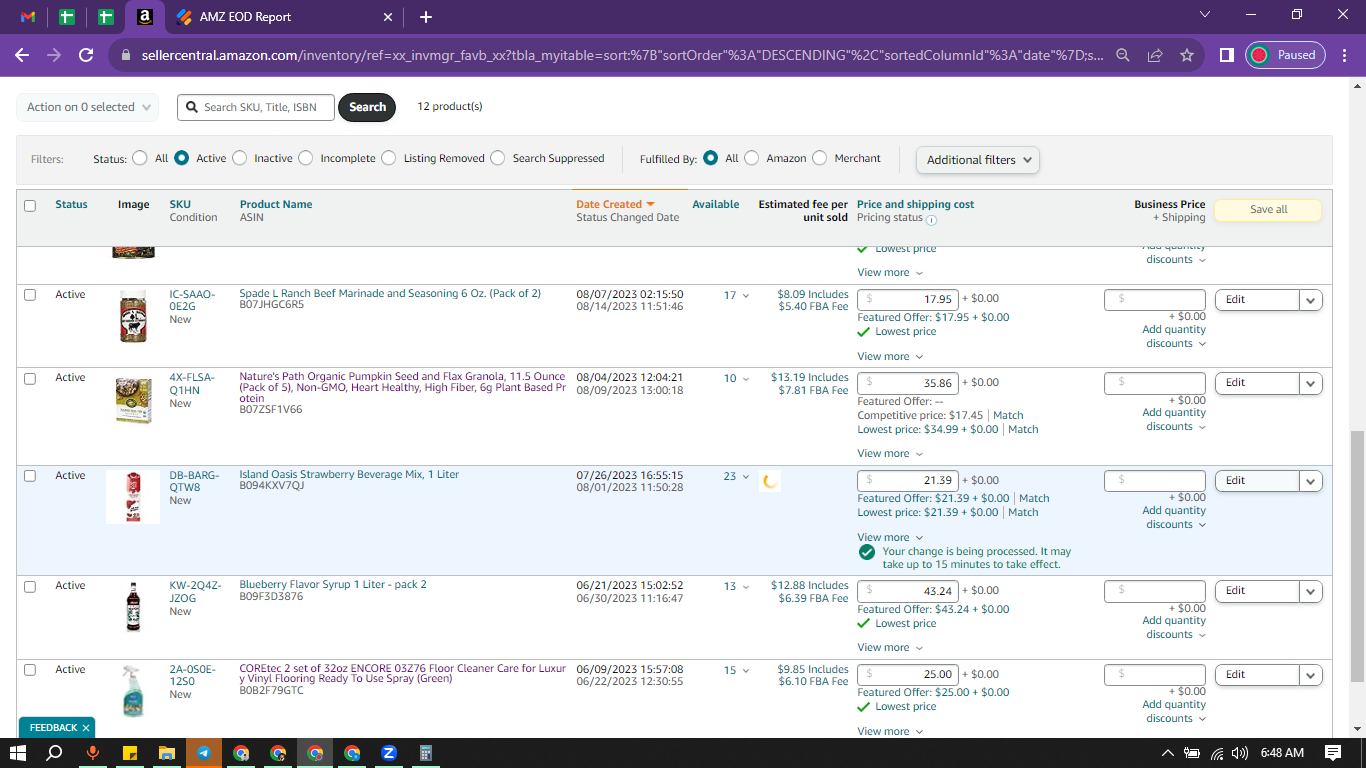
Task: Close the FEEDBACK tab
Action: coord(86,728)
